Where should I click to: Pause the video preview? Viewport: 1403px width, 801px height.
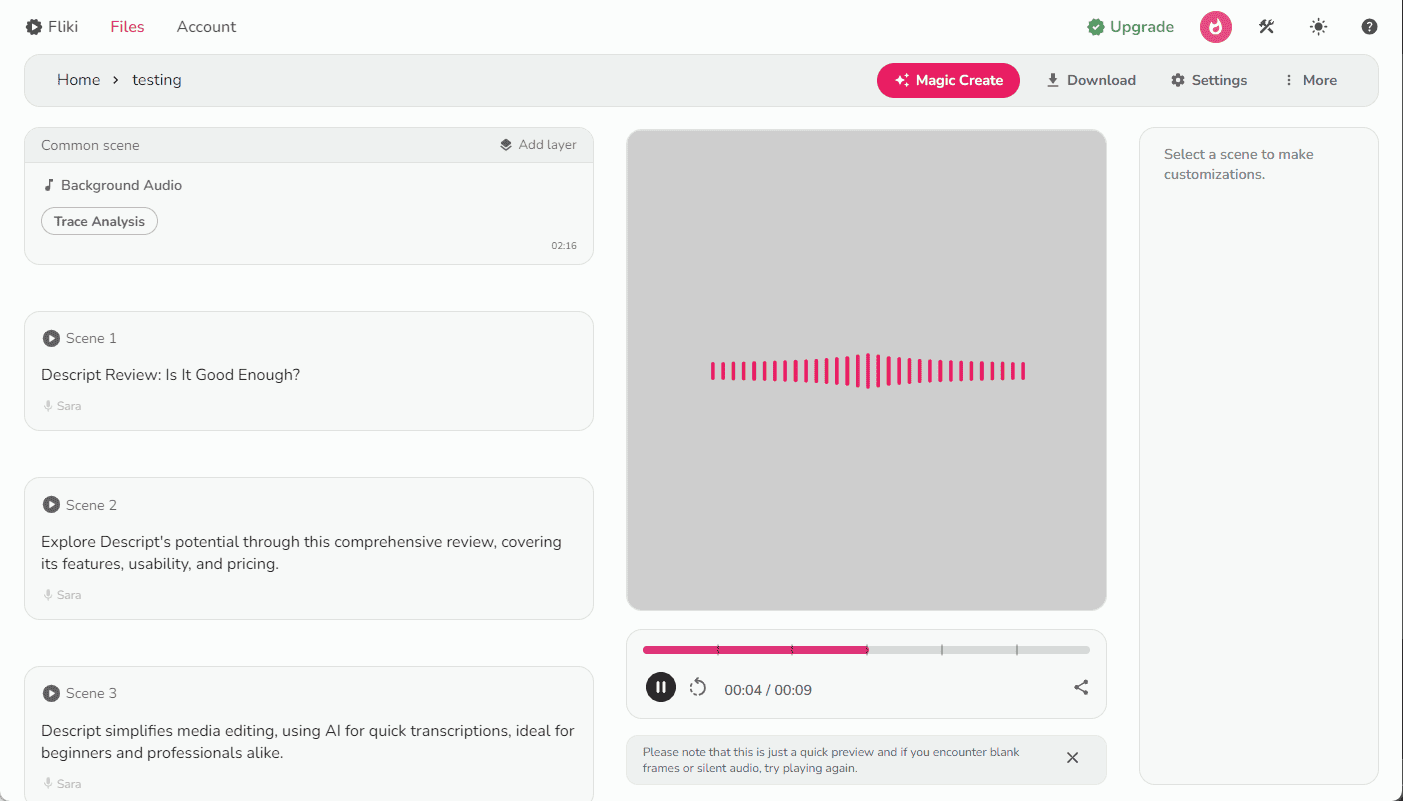[661, 687]
